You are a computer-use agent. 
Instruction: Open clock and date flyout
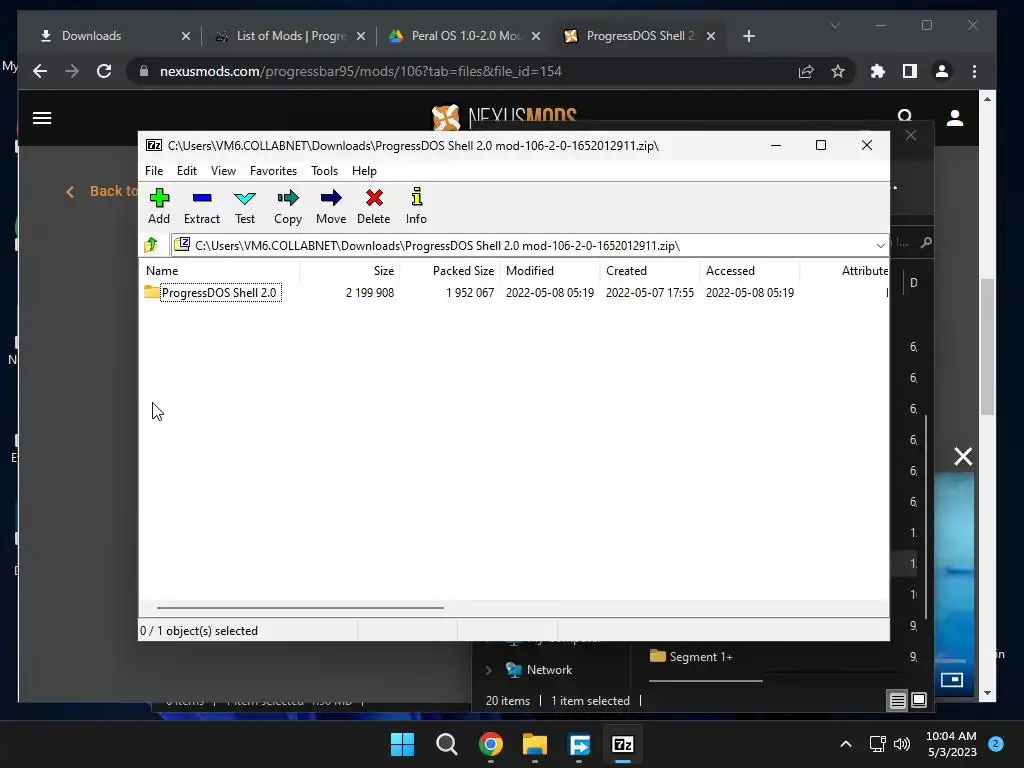951,744
